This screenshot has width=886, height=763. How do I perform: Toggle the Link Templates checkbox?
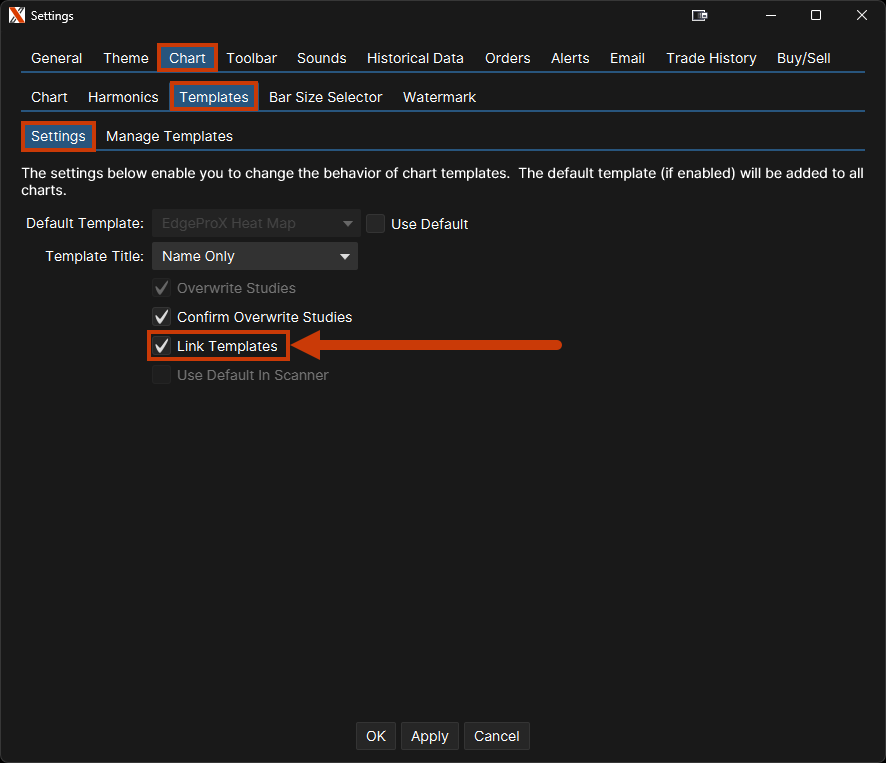162,346
